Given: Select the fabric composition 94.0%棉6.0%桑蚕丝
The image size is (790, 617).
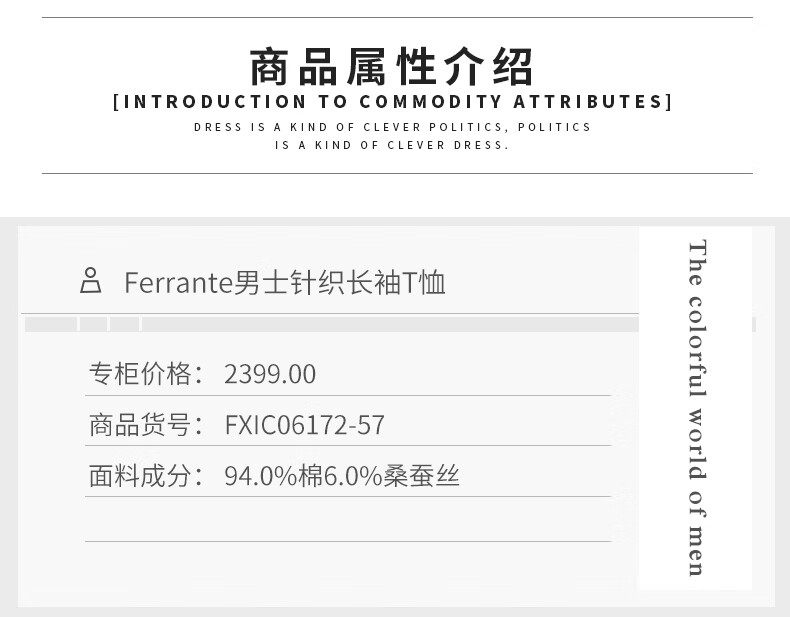Looking at the screenshot, I should (342, 475).
